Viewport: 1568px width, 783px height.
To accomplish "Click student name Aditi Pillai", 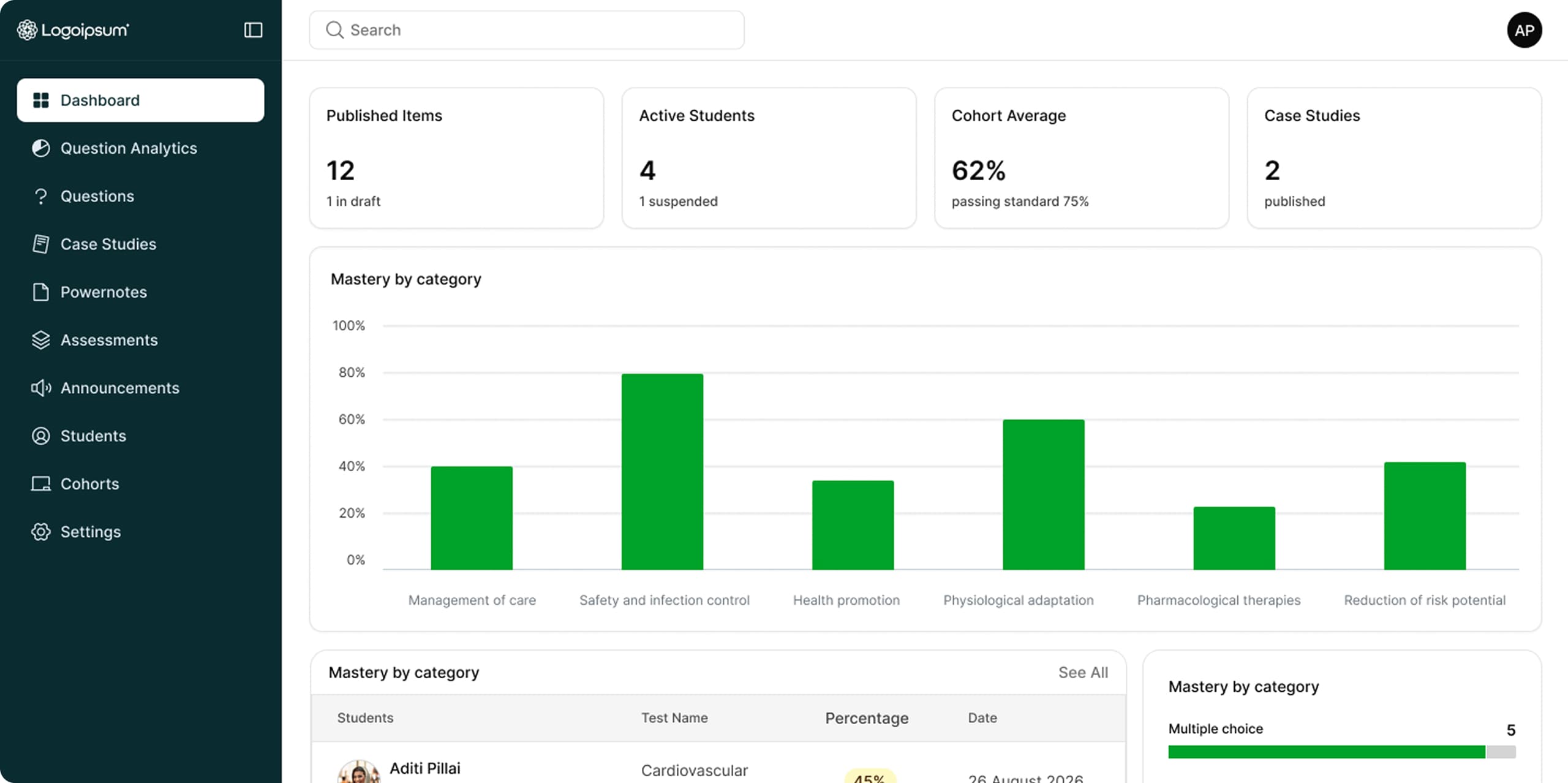I will click(x=425, y=768).
